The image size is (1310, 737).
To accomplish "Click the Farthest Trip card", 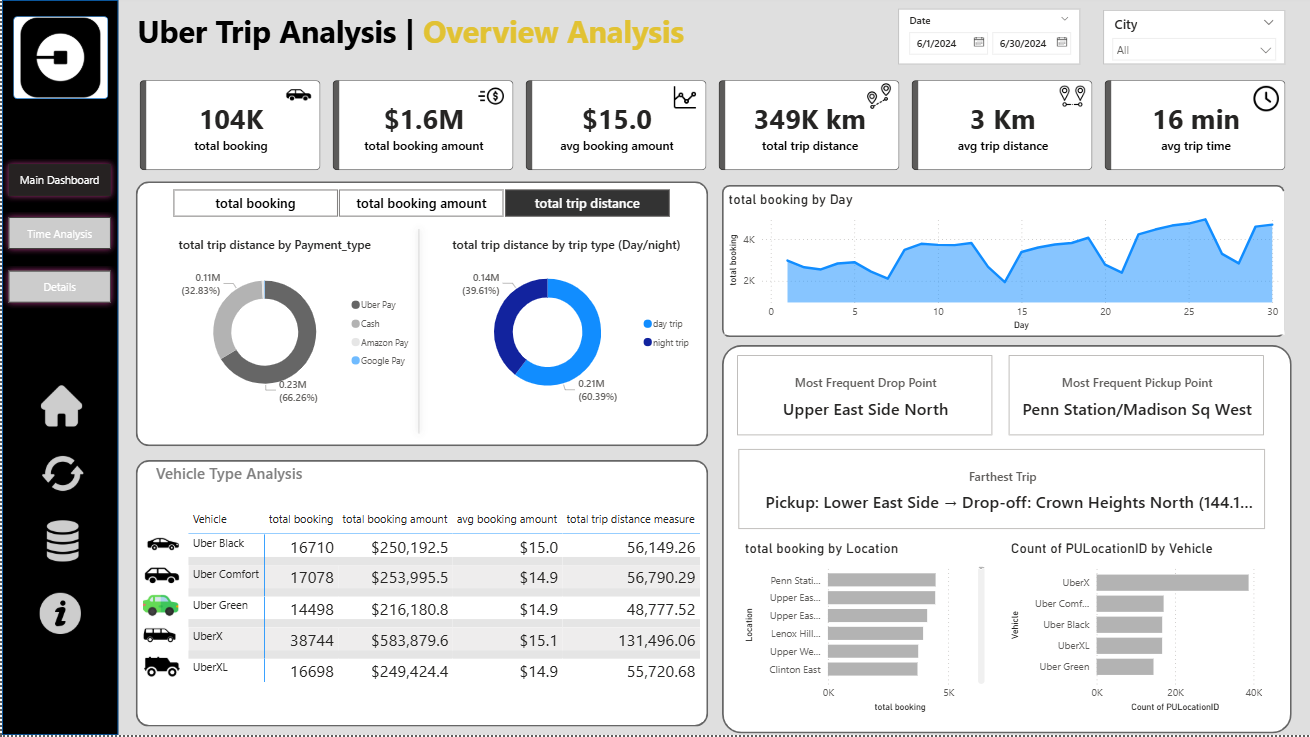I will [1001, 489].
